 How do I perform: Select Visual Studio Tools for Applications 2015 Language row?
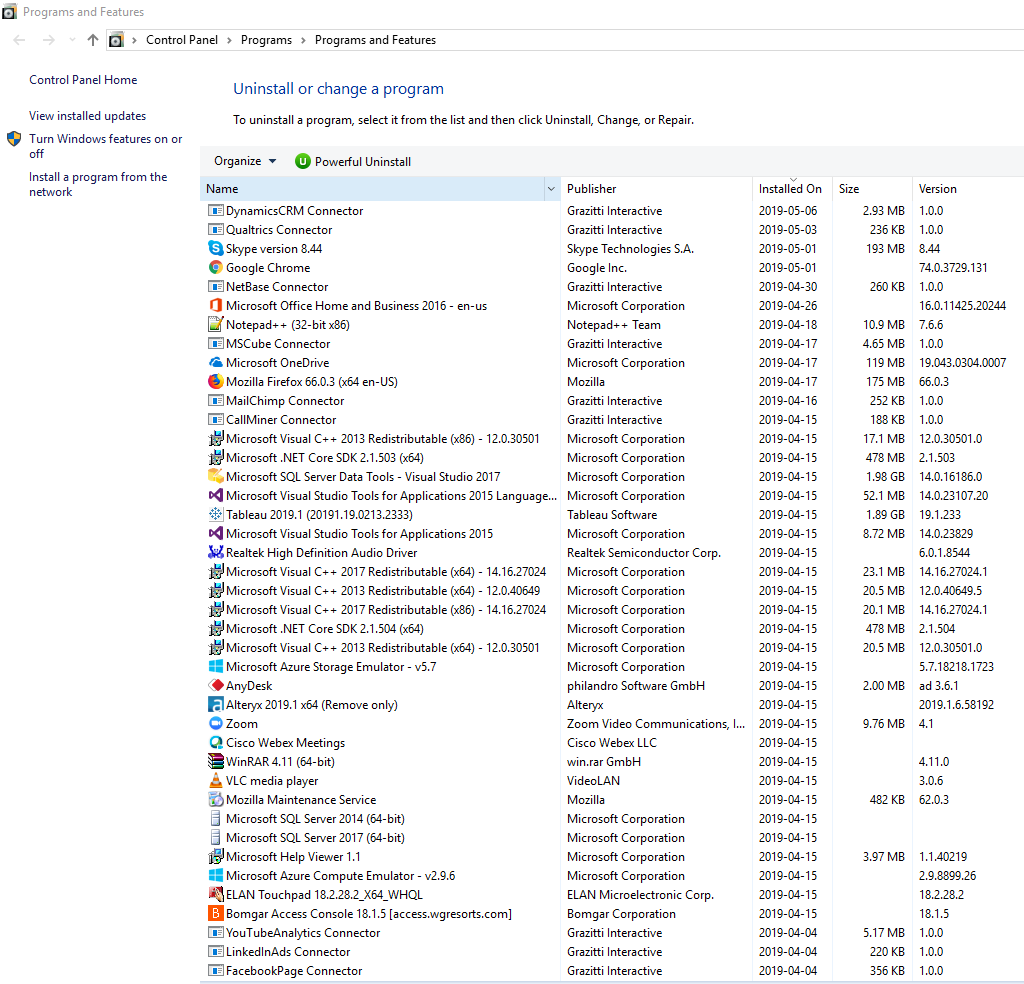click(x=612, y=496)
